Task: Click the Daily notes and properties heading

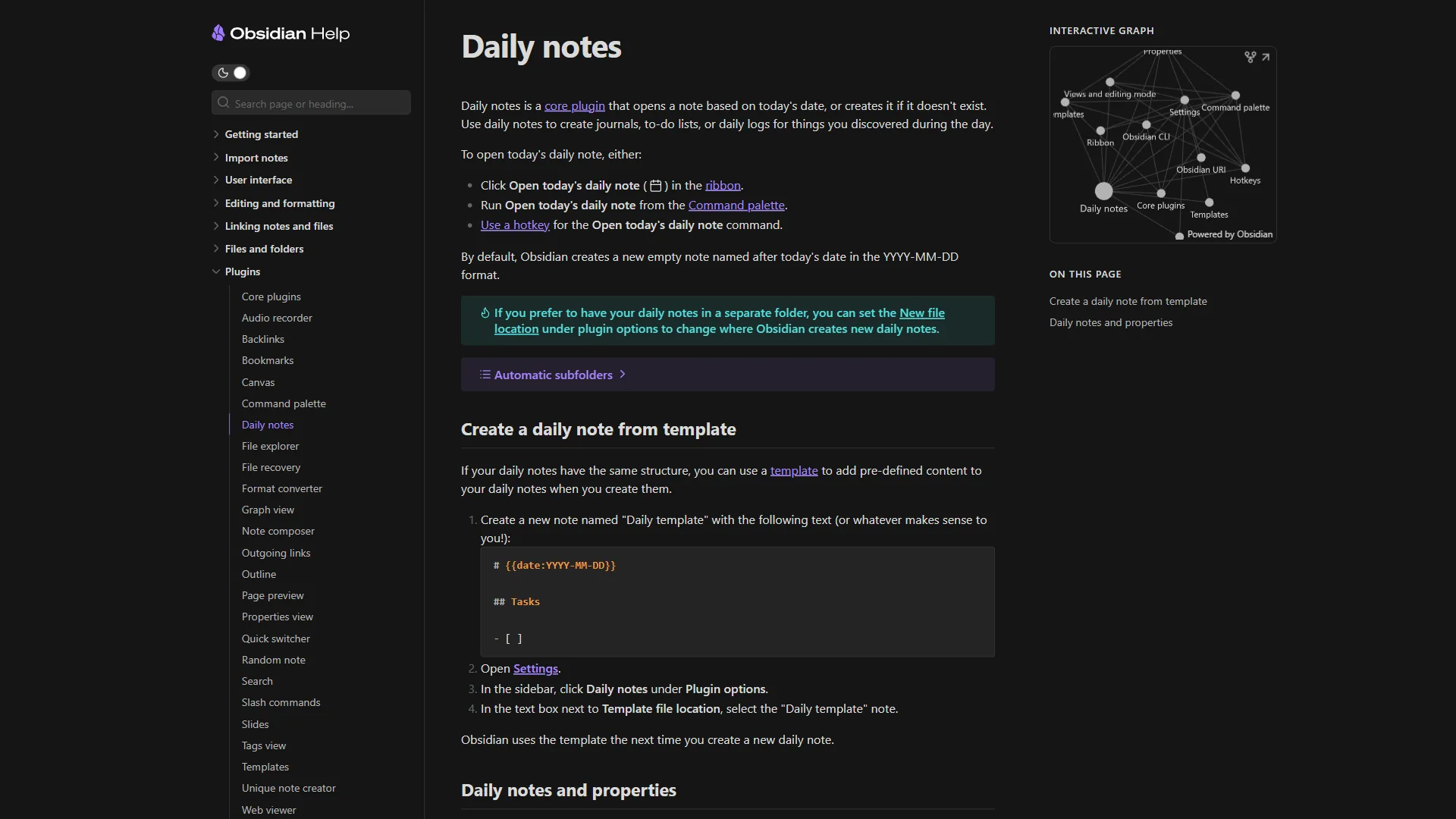Action: [x=568, y=790]
